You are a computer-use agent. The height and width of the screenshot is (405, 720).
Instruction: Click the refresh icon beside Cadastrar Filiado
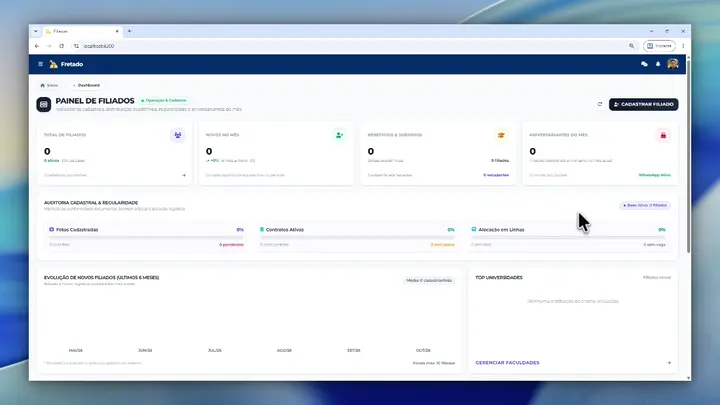(600, 104)
